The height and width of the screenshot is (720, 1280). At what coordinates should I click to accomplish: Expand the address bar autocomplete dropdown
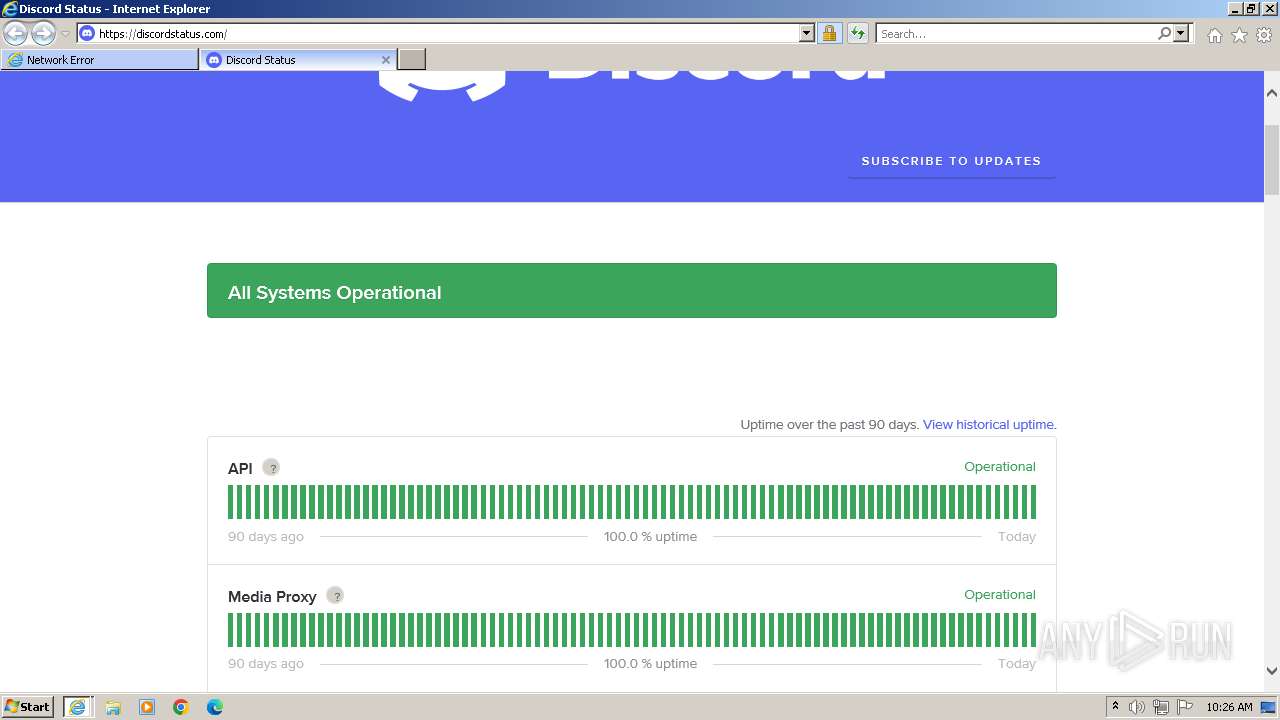(807, 33)
